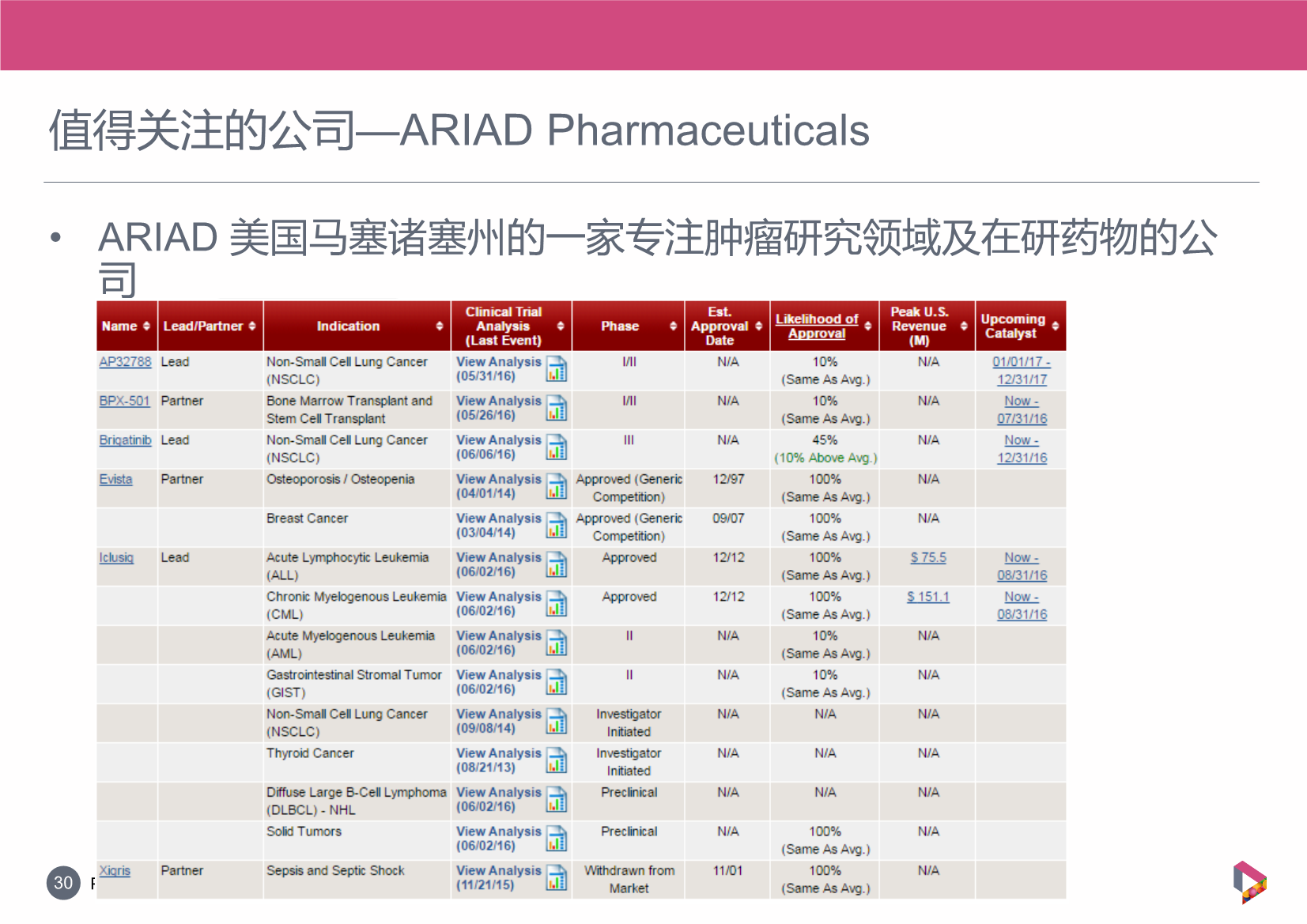The width and height of the screenshot is (1307, 924).
Task: Select the '(10% Above Avg.)' green text
Action: tap(825, 458)
